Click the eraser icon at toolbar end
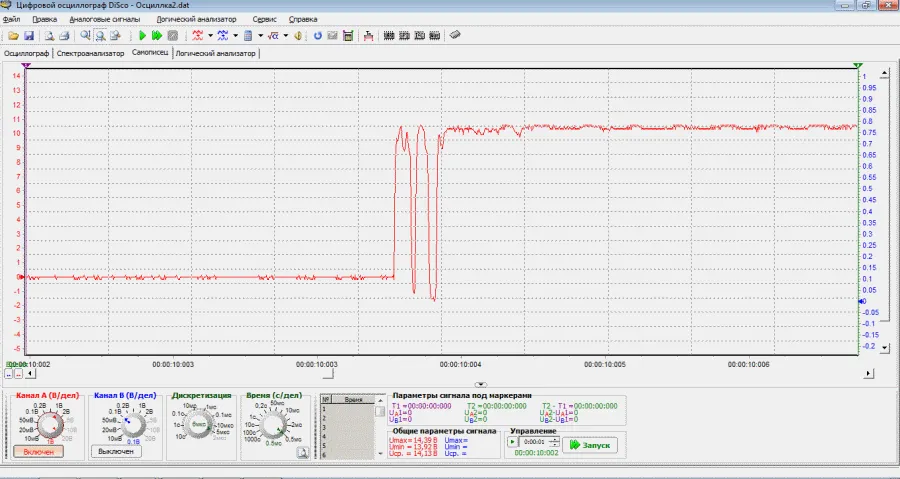 455,35
